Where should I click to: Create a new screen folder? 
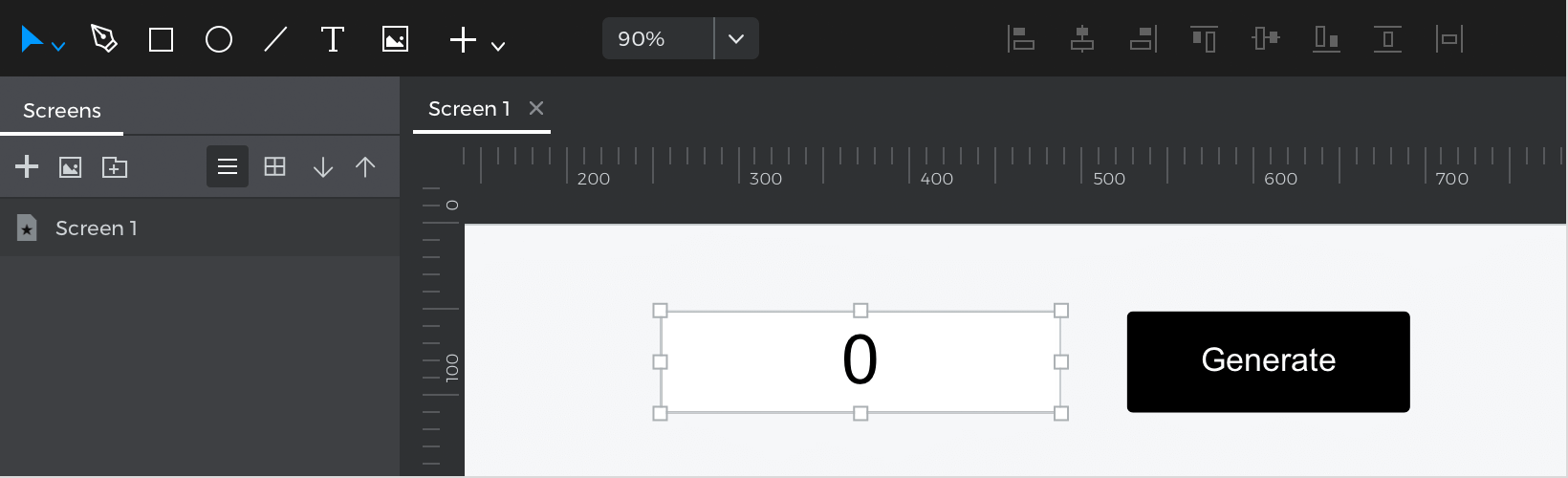[115, 167]
